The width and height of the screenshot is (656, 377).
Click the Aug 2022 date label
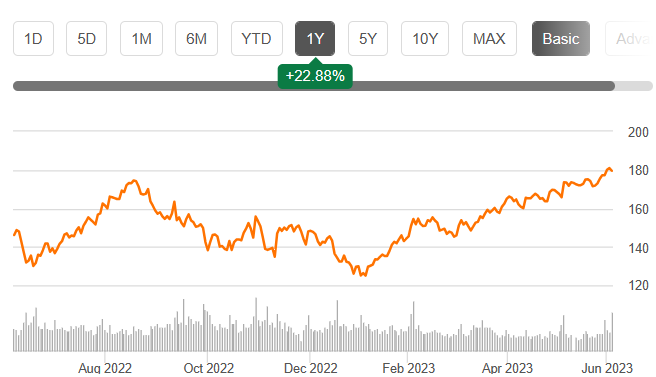(x=105, y=368)
